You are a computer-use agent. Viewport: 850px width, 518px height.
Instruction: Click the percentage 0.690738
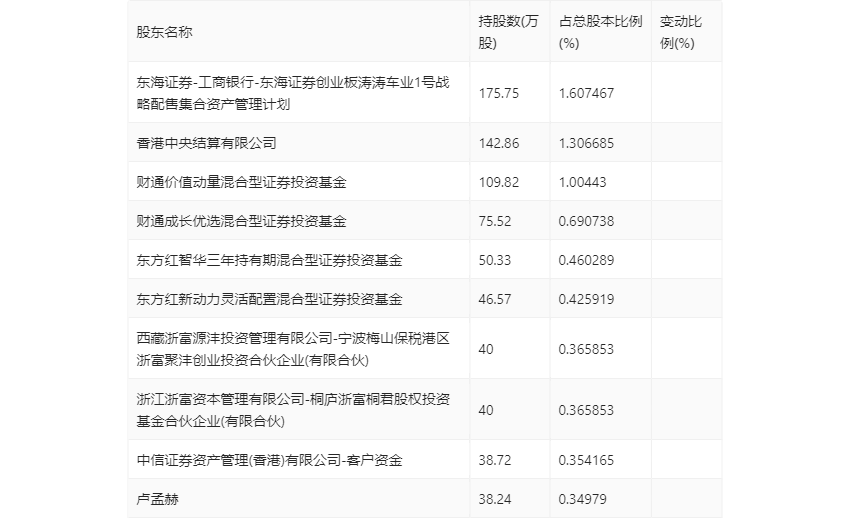click(586, 221)
